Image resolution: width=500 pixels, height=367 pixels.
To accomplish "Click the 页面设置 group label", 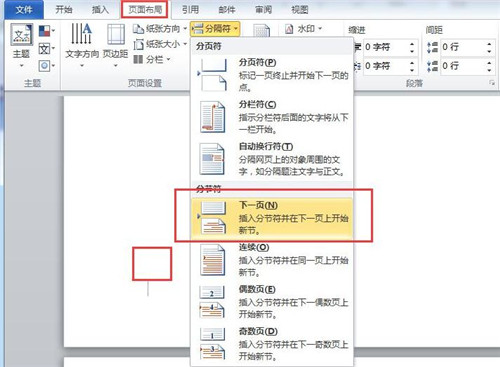I will (145, 83).
